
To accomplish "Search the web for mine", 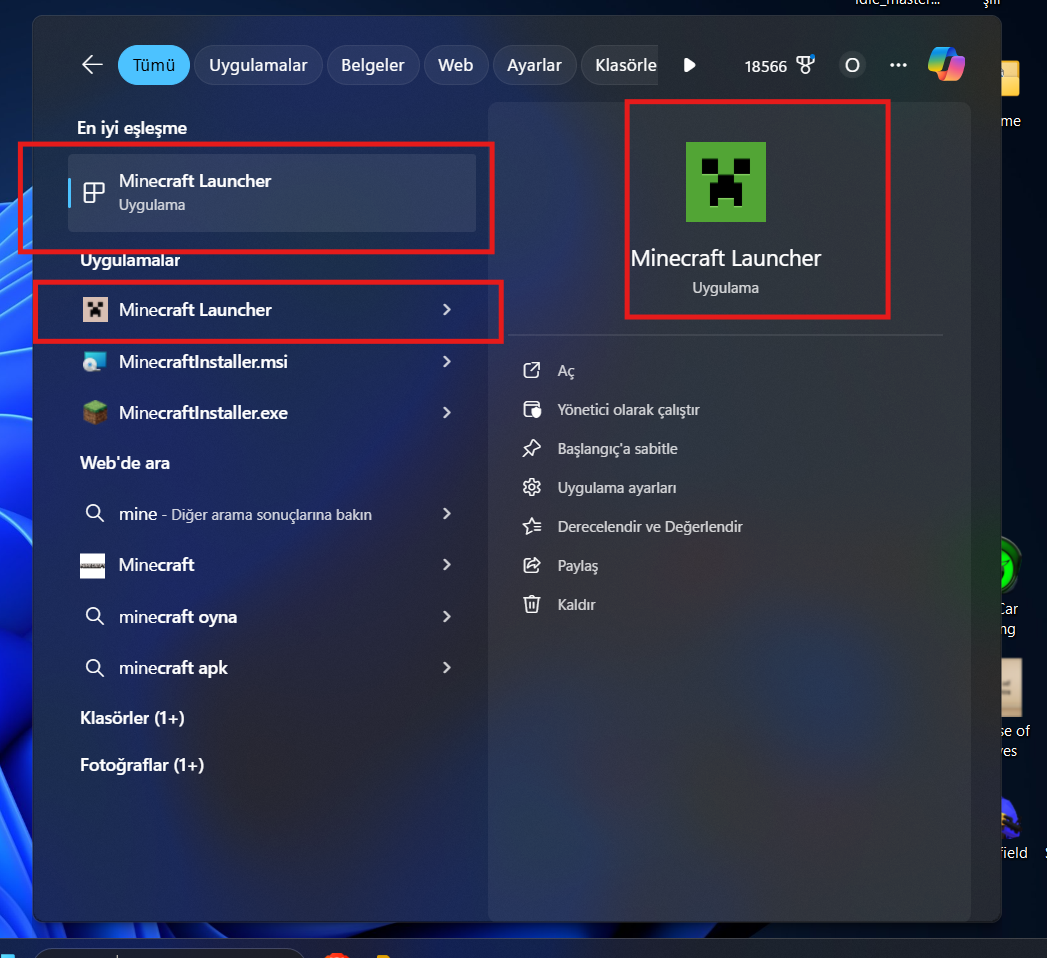I will pos(267,514).
